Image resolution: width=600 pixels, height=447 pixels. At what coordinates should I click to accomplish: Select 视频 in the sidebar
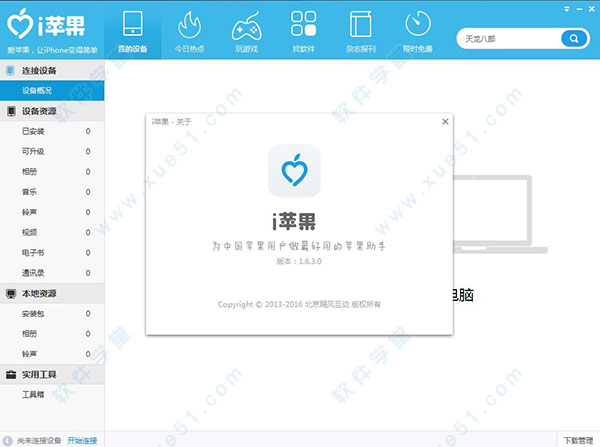(x=52, y=233)
